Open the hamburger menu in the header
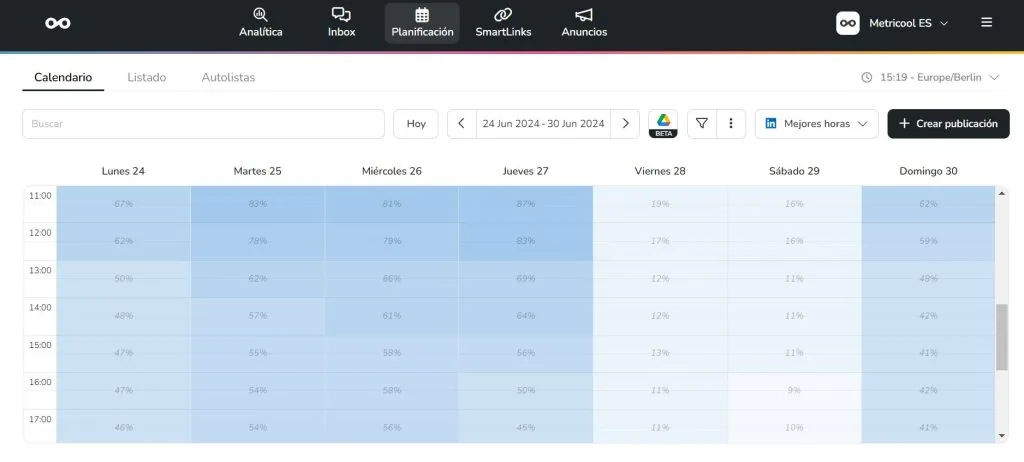This screenshot has width=1024, height=462. pos(987,22)
